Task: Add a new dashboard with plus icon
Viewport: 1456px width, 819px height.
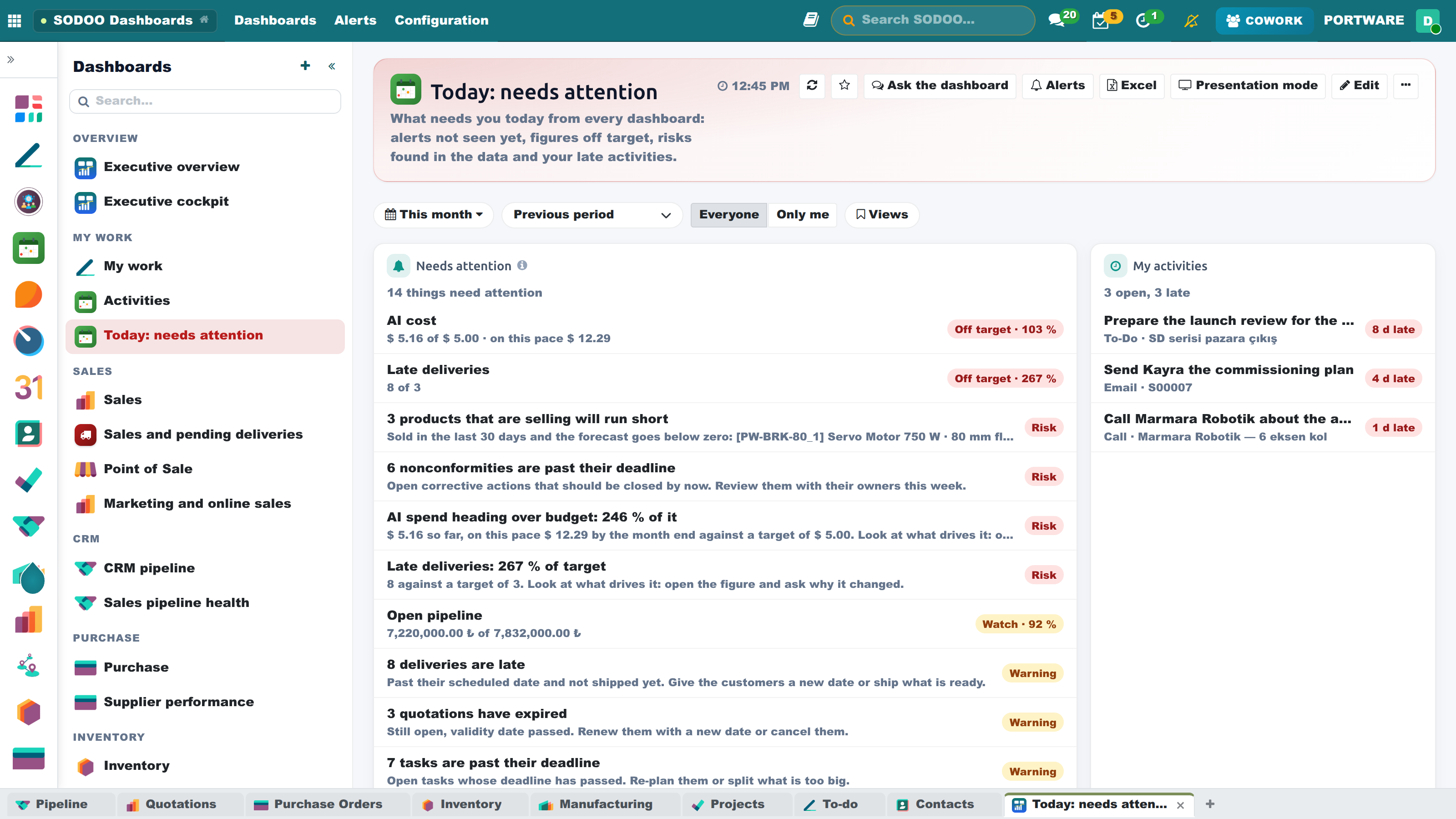Action: click(305, 66)
